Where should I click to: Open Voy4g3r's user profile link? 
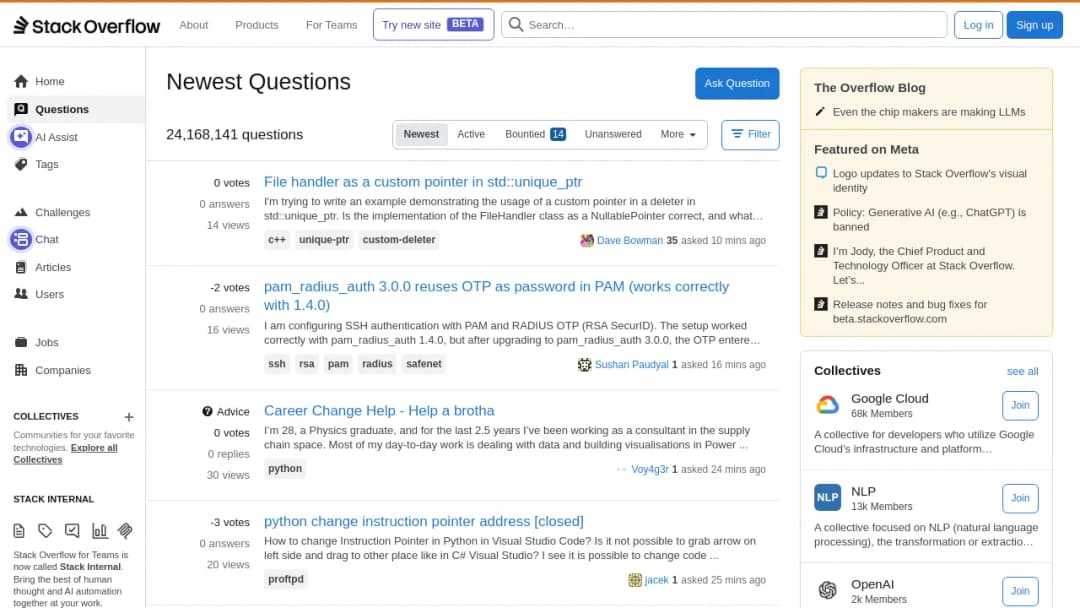650,470
